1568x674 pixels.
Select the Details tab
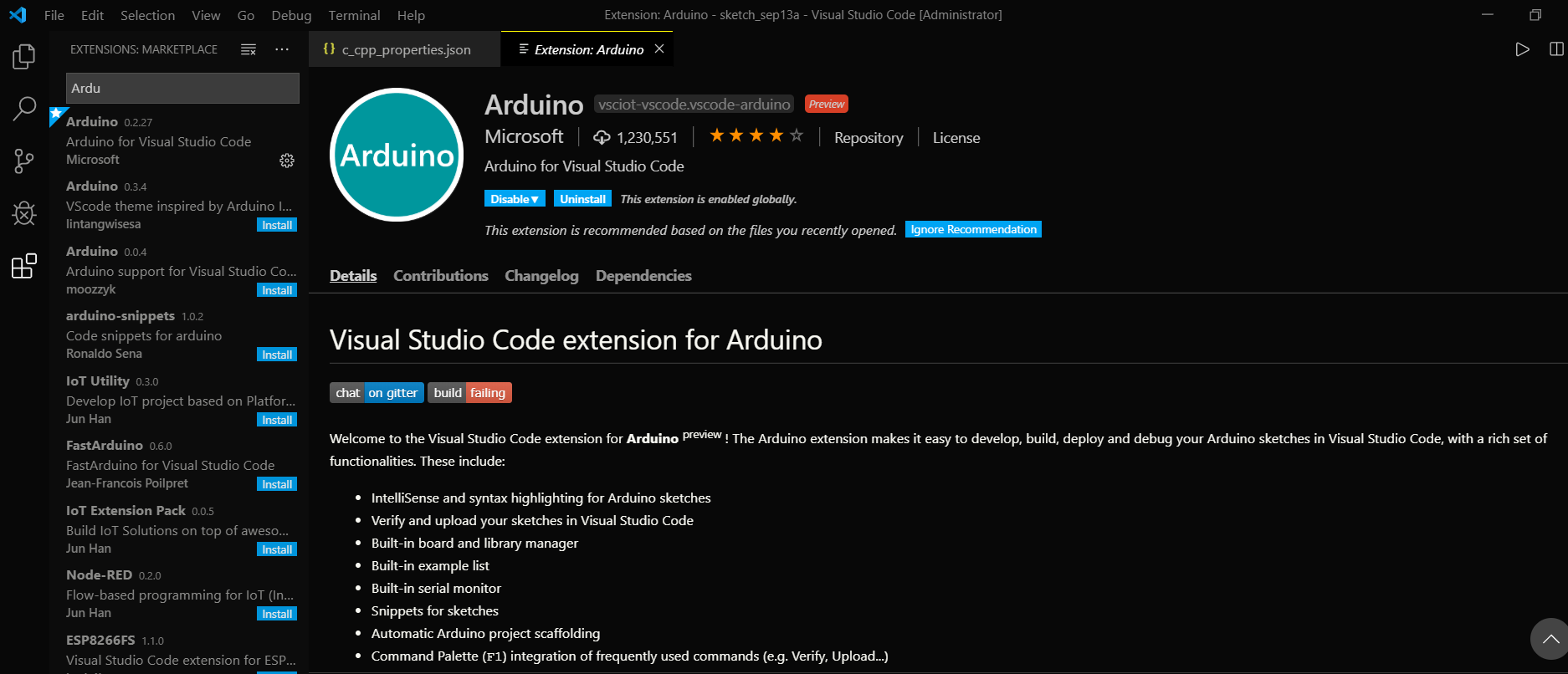(353, 276)
